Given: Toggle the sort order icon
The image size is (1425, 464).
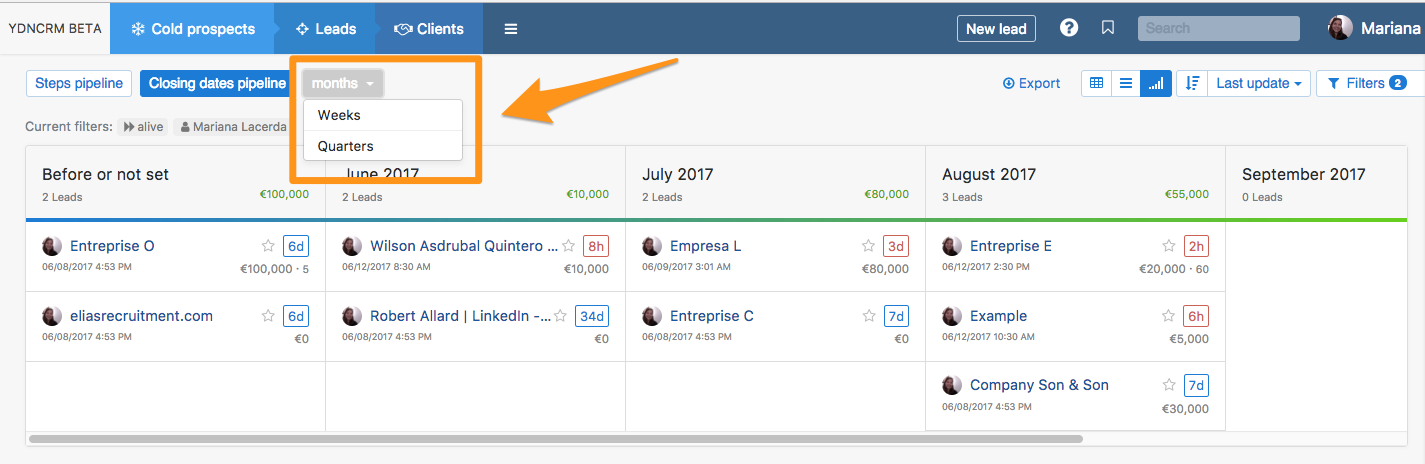Looking at the screenshot, I should tap(1192, 84).
